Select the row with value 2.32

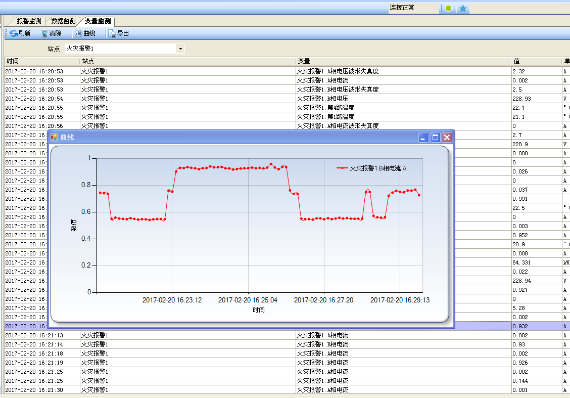pyautogui.click(x=287, y=71)
